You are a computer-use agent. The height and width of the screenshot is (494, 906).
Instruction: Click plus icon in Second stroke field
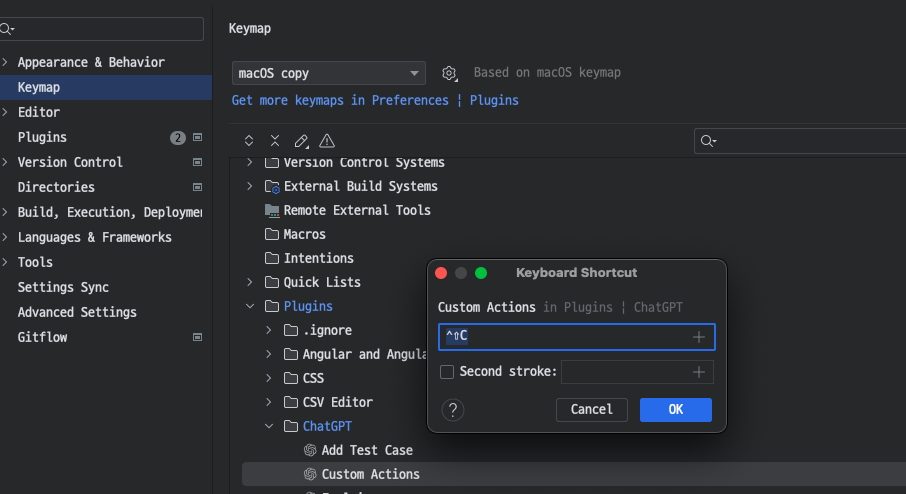(x=699, y=372)
